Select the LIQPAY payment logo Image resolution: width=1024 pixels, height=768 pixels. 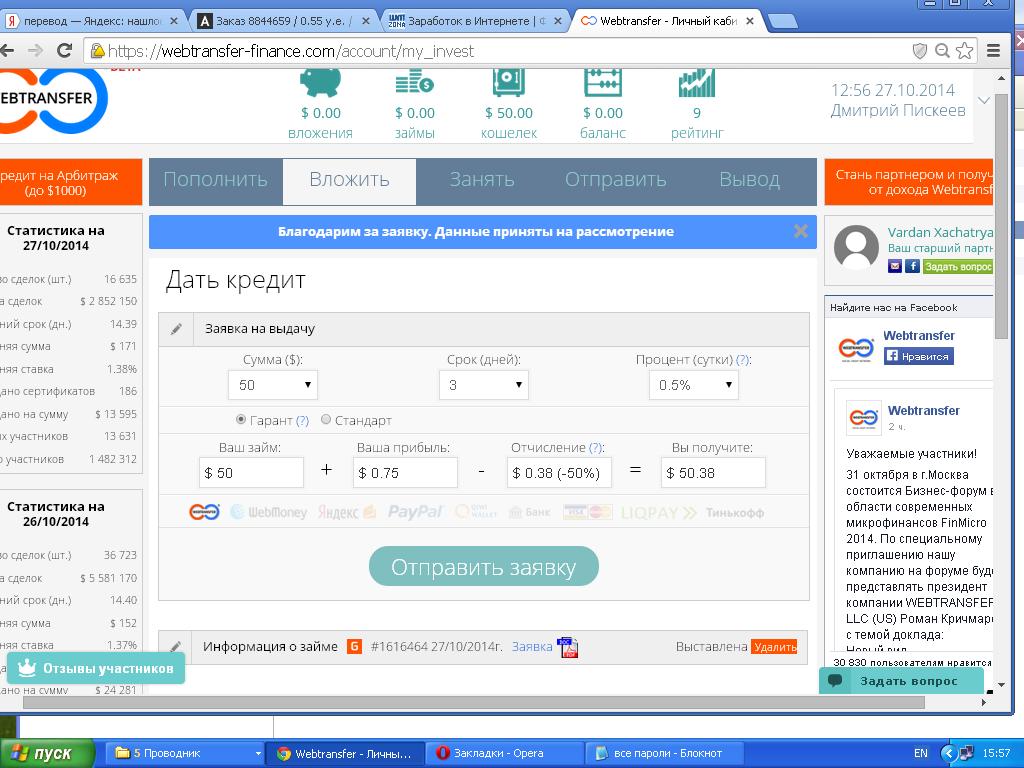659,513
